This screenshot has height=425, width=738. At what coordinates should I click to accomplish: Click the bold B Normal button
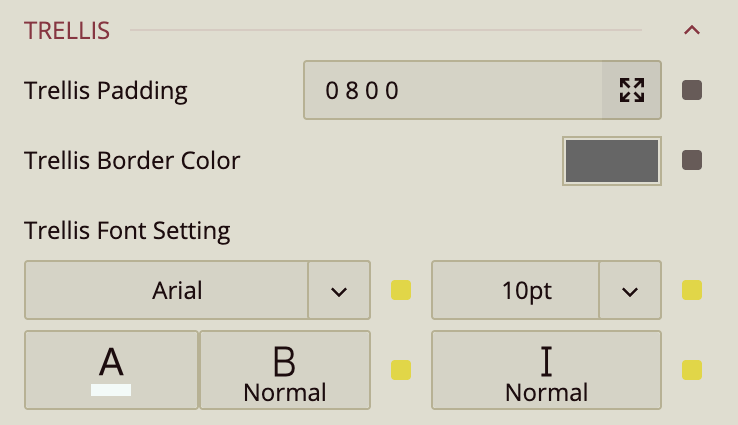[285, 369]
